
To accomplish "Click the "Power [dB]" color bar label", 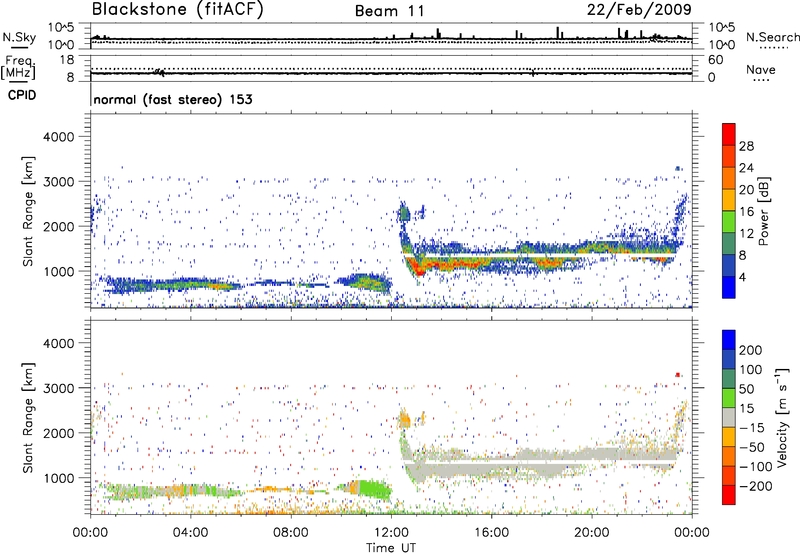I will coord(763,211).
